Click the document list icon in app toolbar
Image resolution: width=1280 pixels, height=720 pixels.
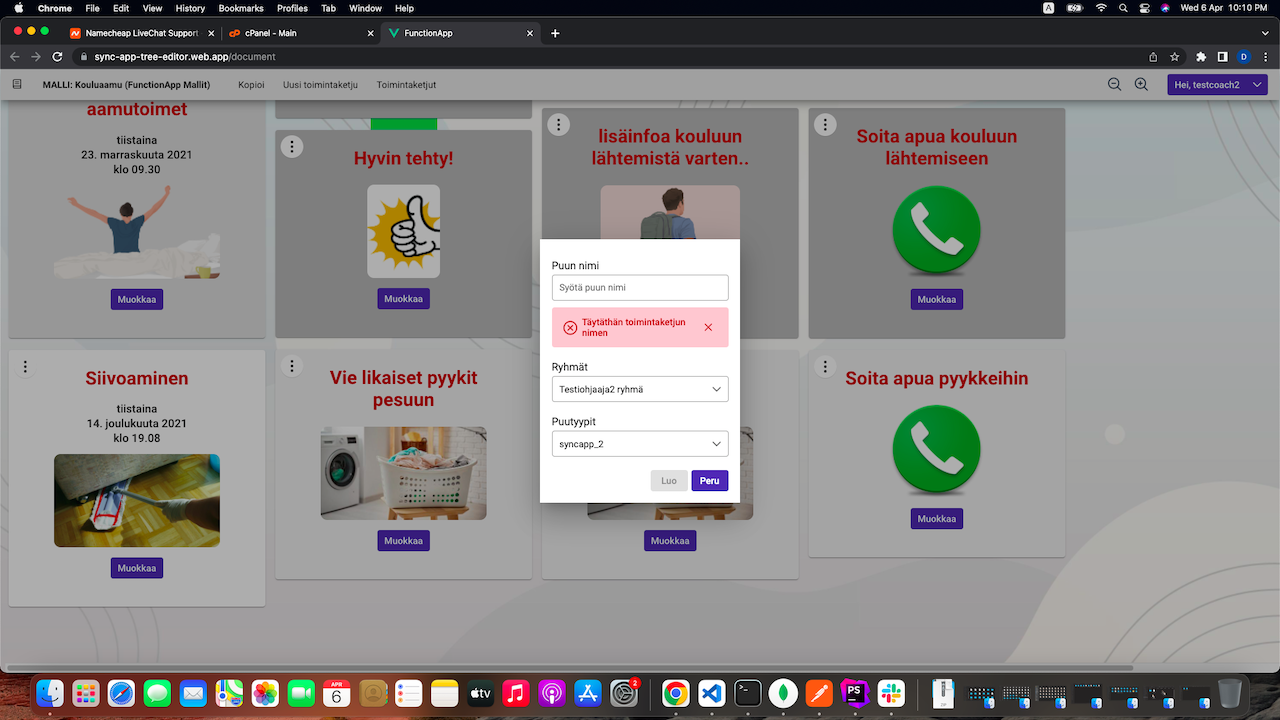(17, 85)
